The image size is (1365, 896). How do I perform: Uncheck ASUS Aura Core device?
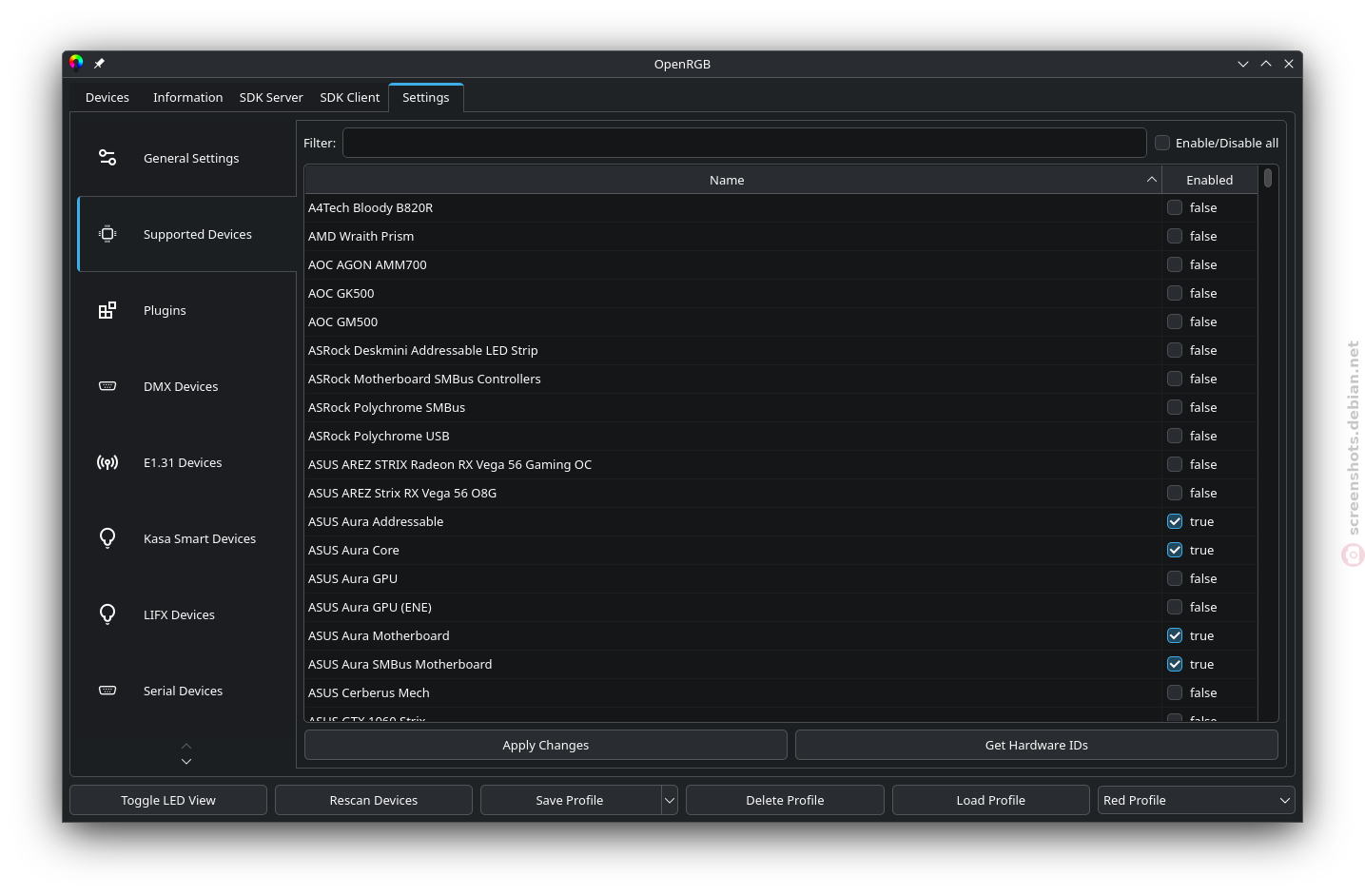(x=1175, y=550)
